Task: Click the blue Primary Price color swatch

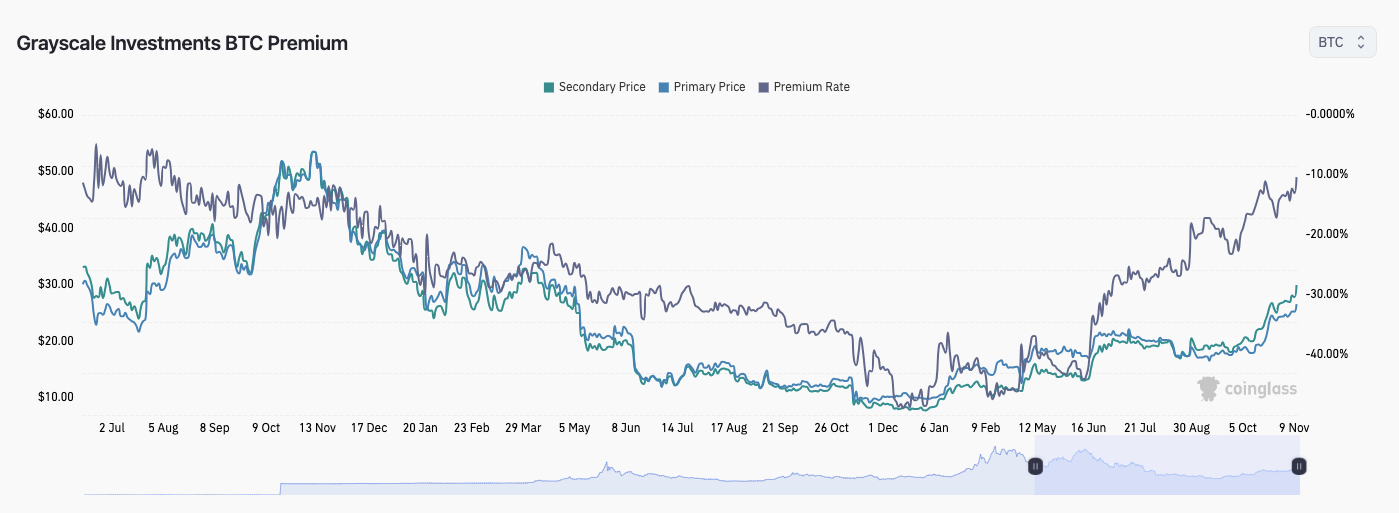Action: click(664, 87)
